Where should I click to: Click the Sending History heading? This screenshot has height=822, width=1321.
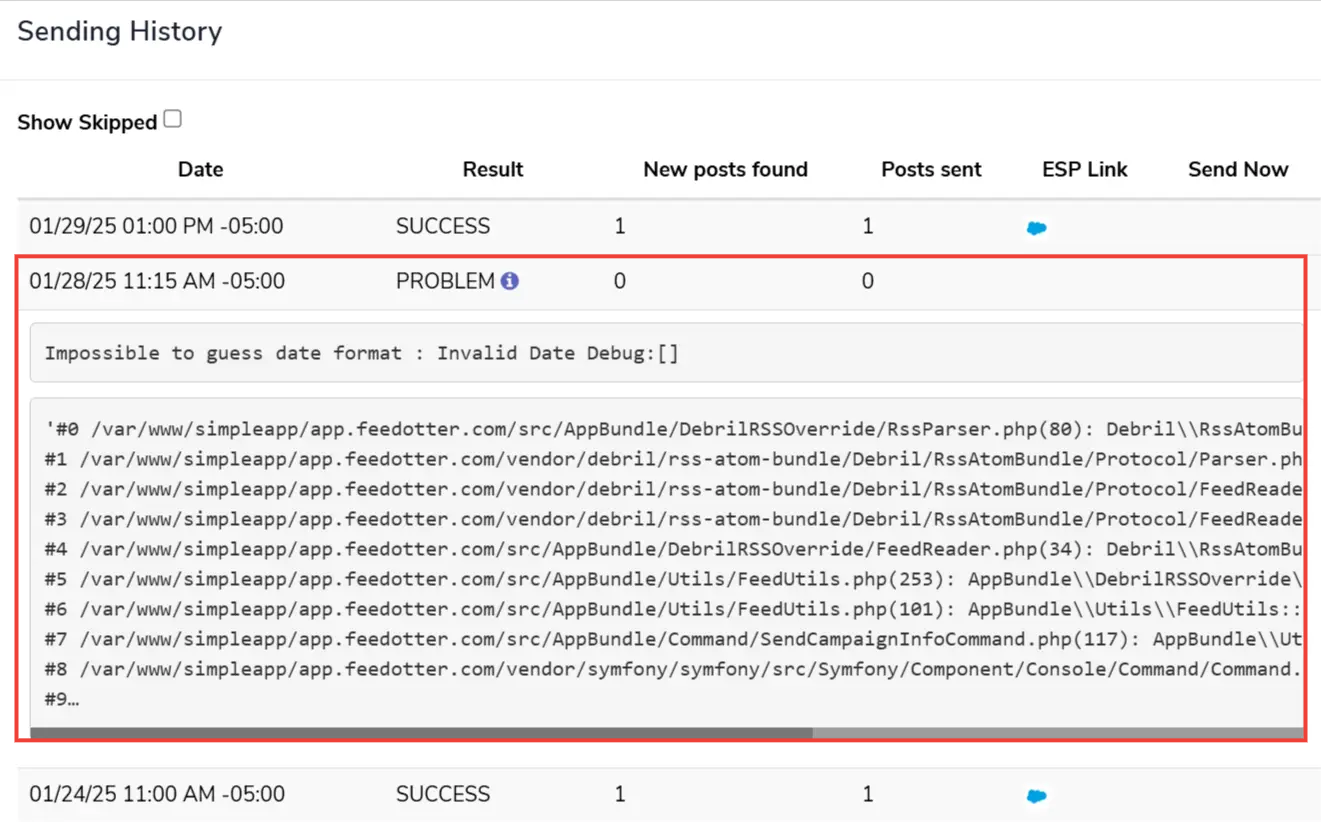coord(120,32)
